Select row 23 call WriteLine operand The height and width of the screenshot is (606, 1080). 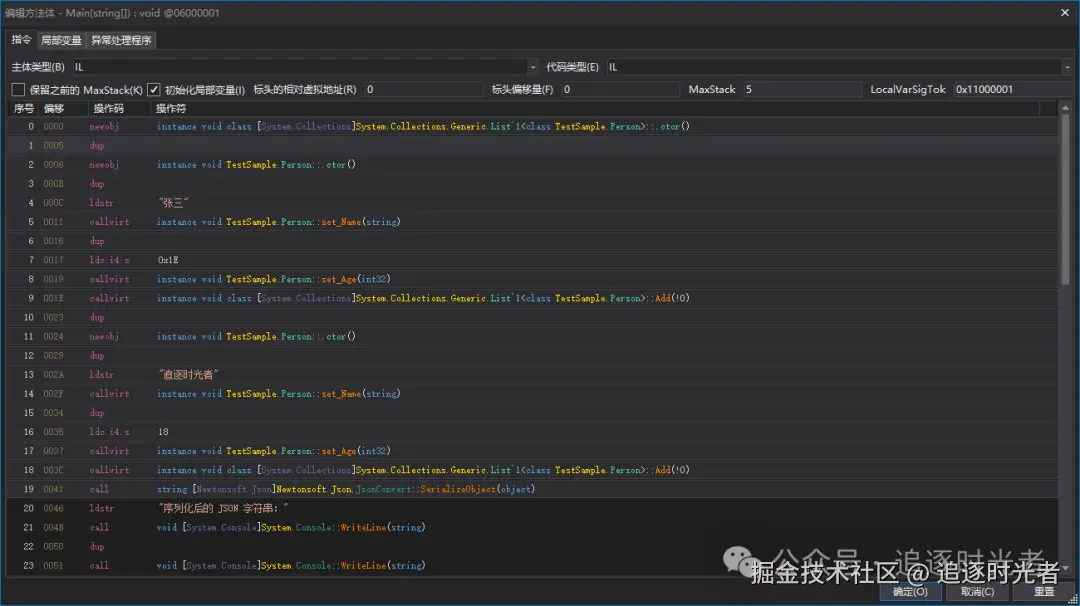291,565
